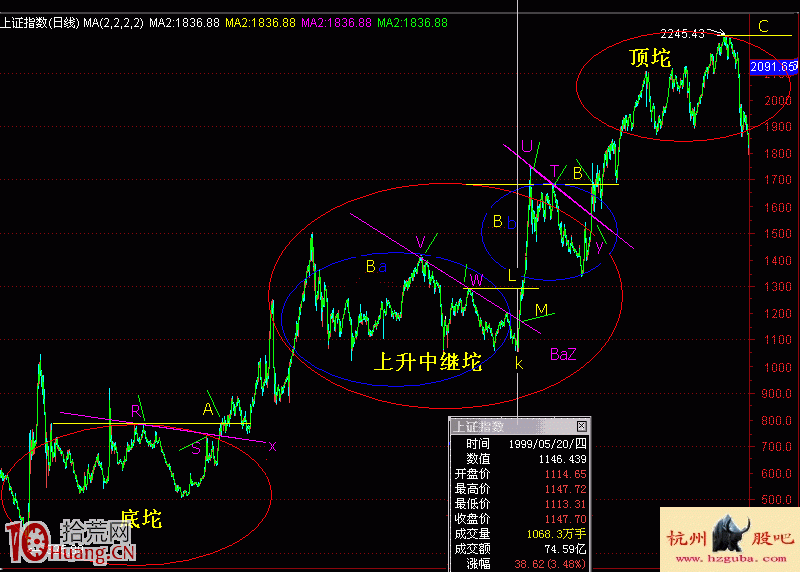Click the BaZ magenta annotation
This screenshot has width=800, height=572.
563,354
